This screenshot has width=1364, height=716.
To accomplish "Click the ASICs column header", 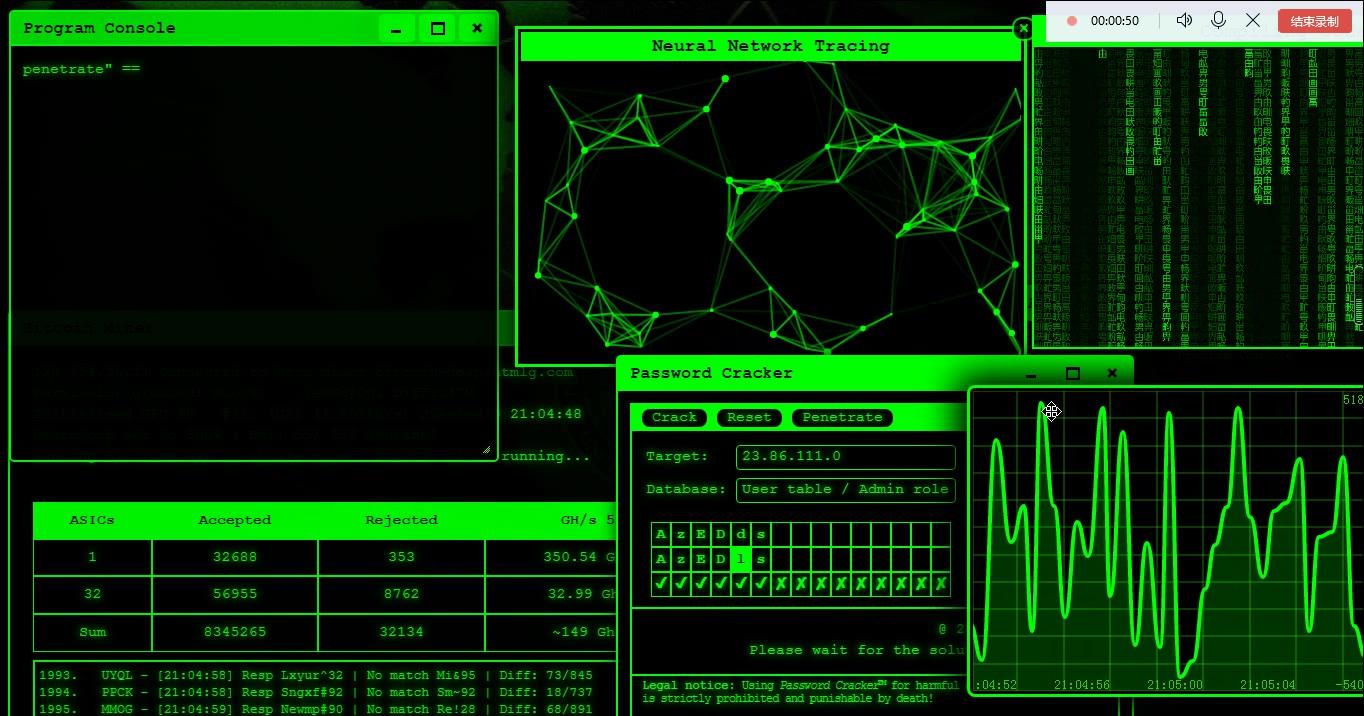I will (92, 520).
